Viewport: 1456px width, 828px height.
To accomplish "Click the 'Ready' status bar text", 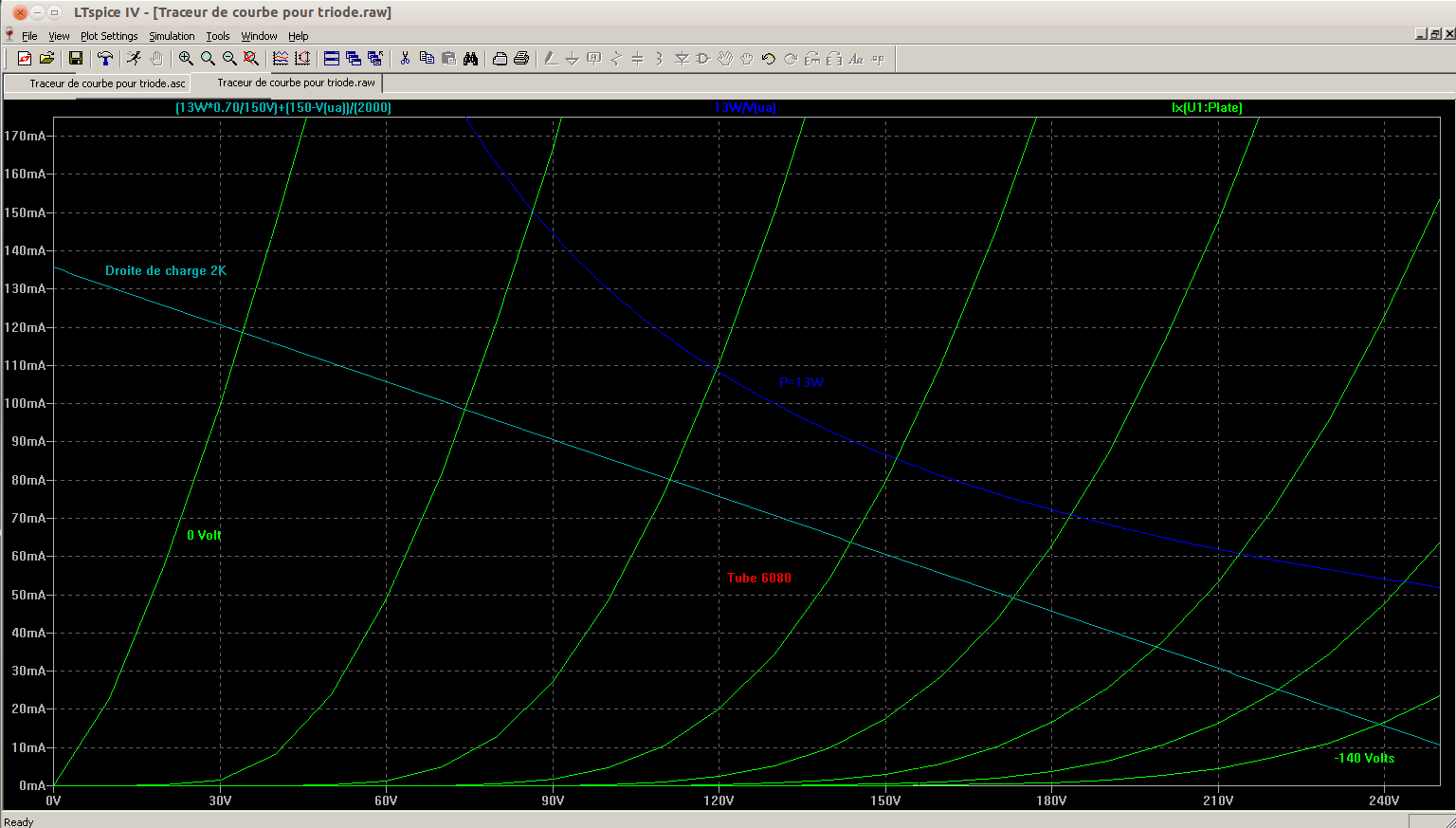I will click(19, 821).
